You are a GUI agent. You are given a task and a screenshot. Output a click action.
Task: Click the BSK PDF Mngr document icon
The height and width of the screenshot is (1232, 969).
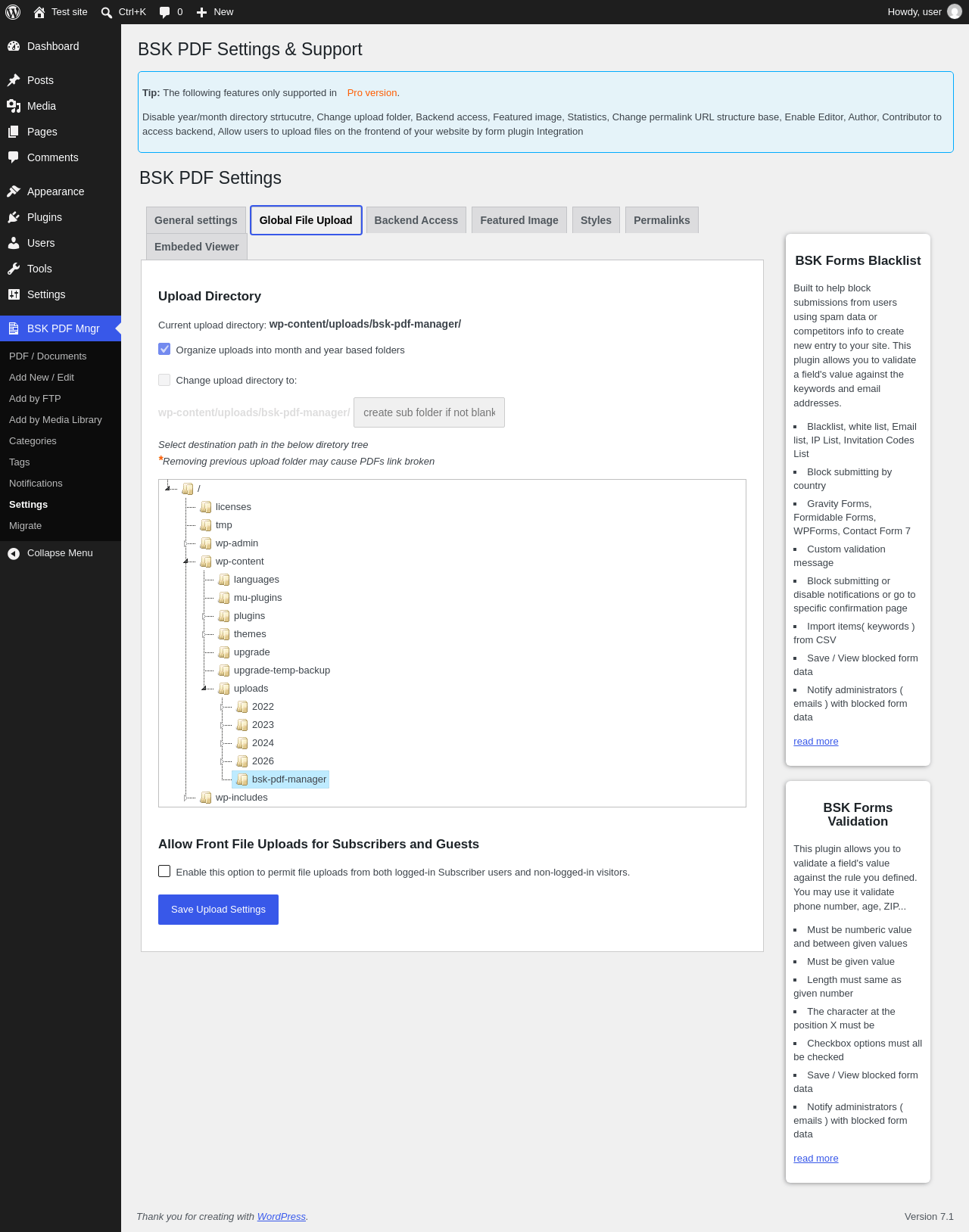[14, 328]
